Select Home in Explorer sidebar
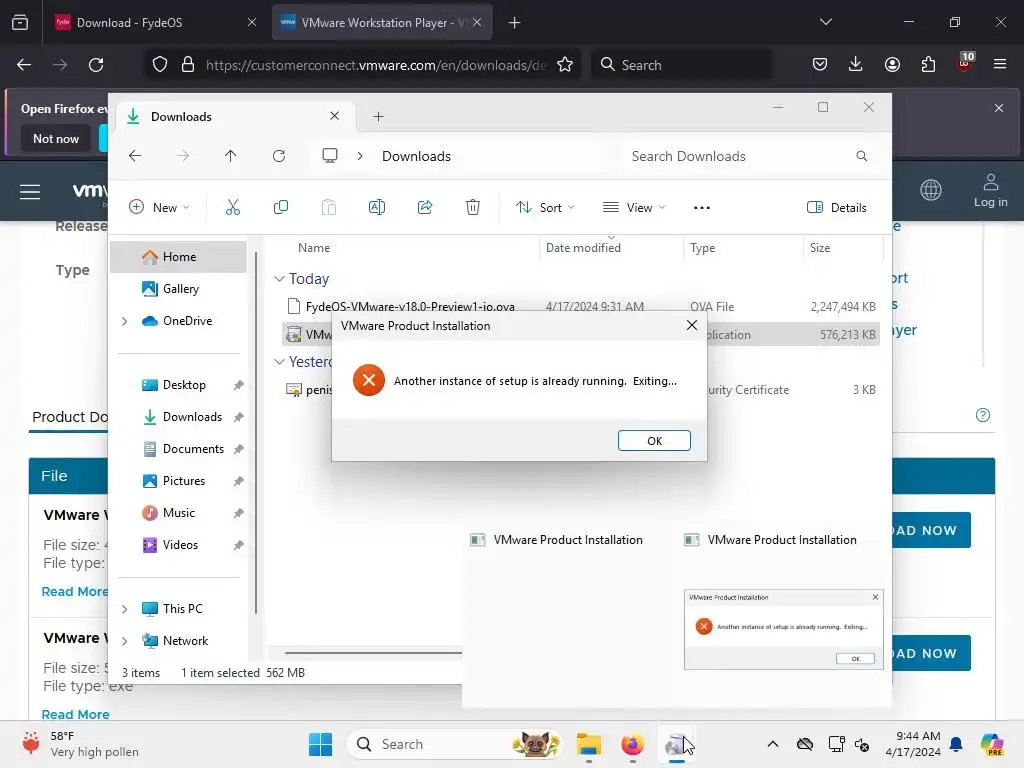 point(178,257)
